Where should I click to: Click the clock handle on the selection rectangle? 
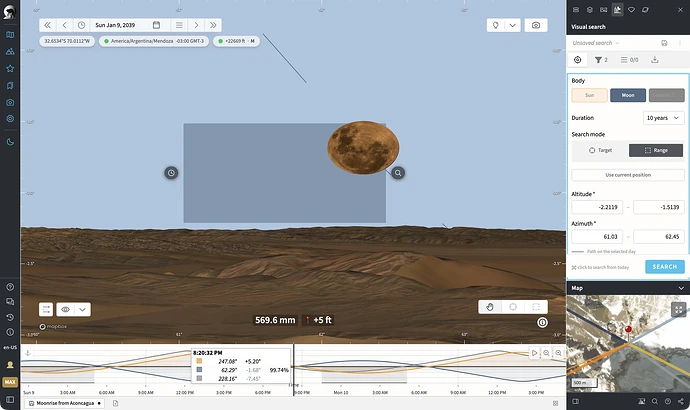coord(171,173)
